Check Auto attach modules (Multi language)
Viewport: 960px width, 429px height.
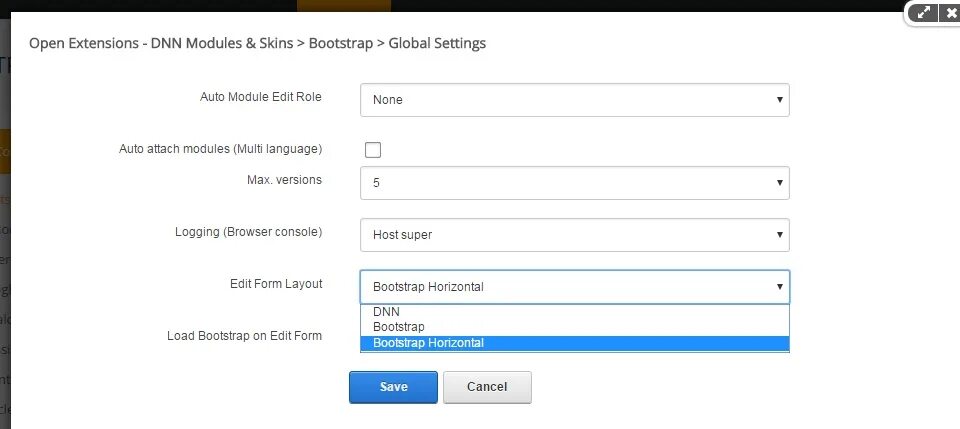pyautogui.click(x=372, y=149)
